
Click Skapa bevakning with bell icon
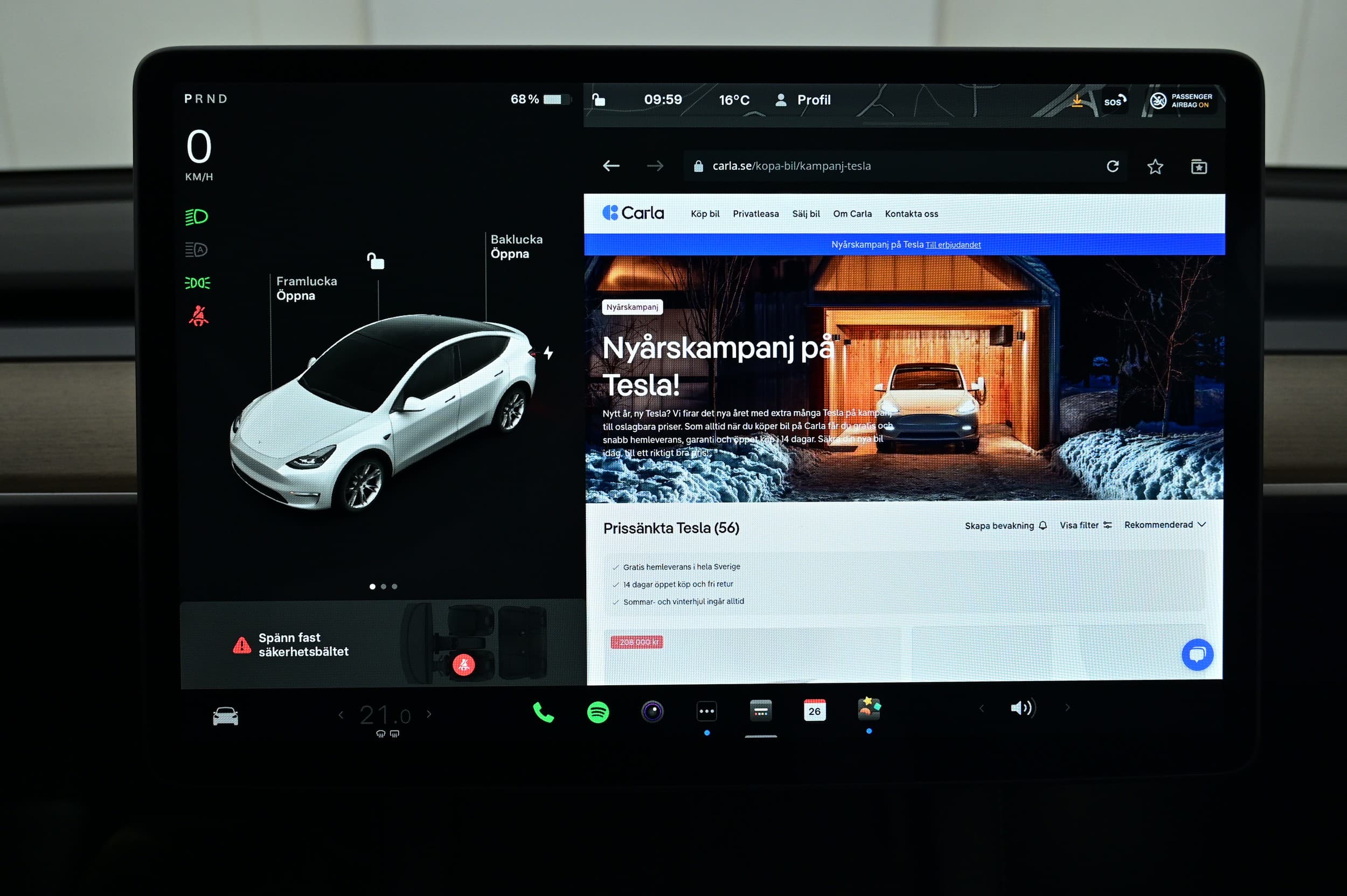pyautogui.click(x=1006, y=526)
